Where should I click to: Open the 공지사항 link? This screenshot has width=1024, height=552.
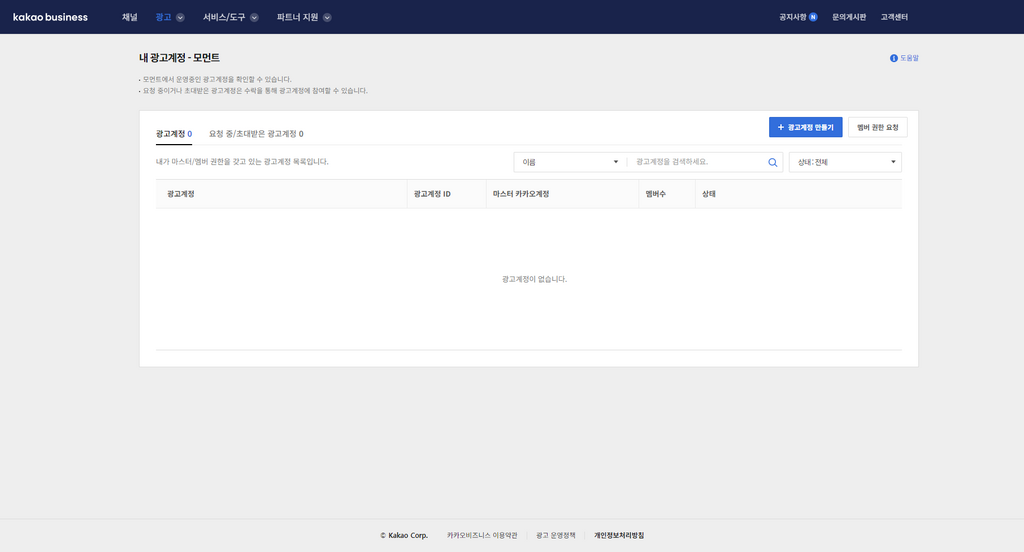[x=792, y=17]
